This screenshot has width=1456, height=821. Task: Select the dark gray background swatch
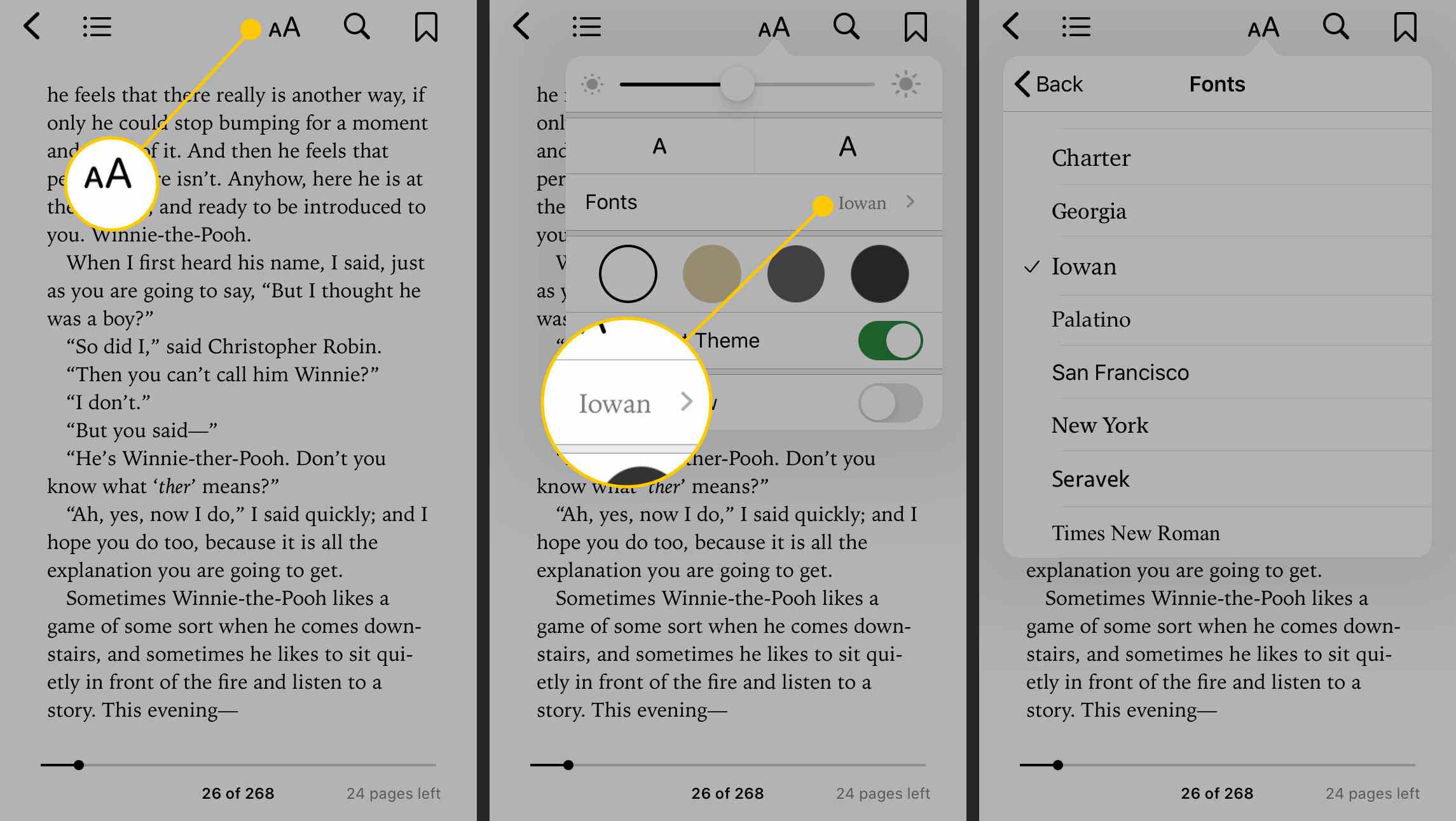point(795,273)
